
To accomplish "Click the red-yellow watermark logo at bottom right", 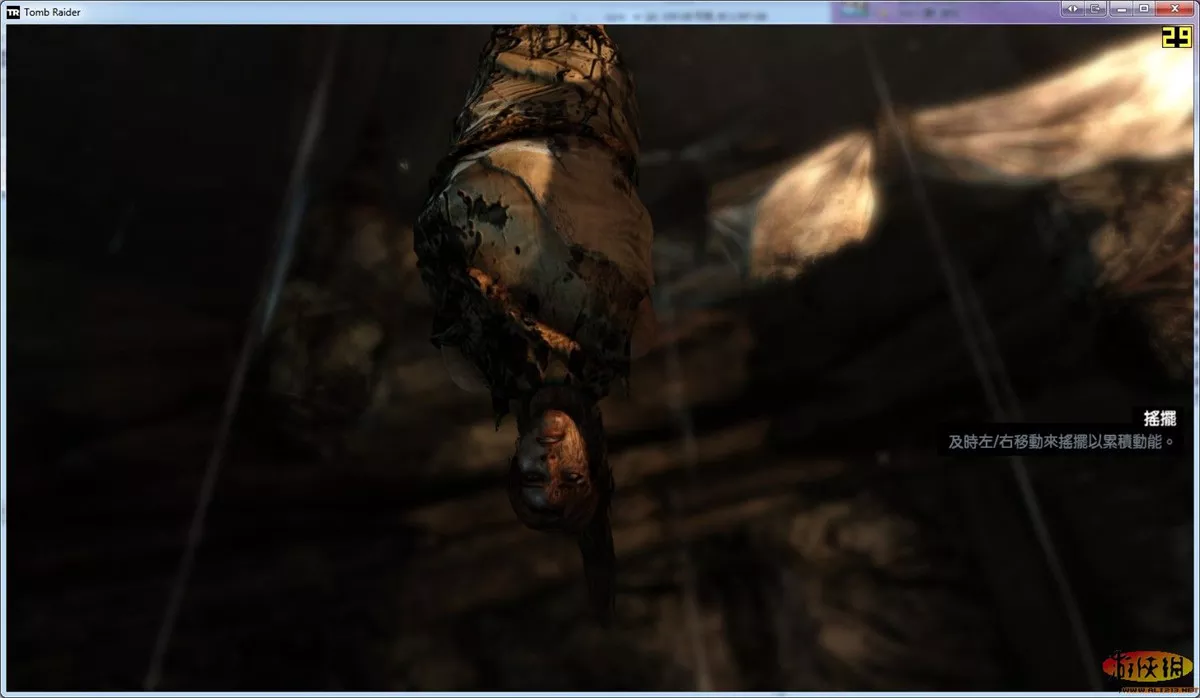I will point(1146,667).
